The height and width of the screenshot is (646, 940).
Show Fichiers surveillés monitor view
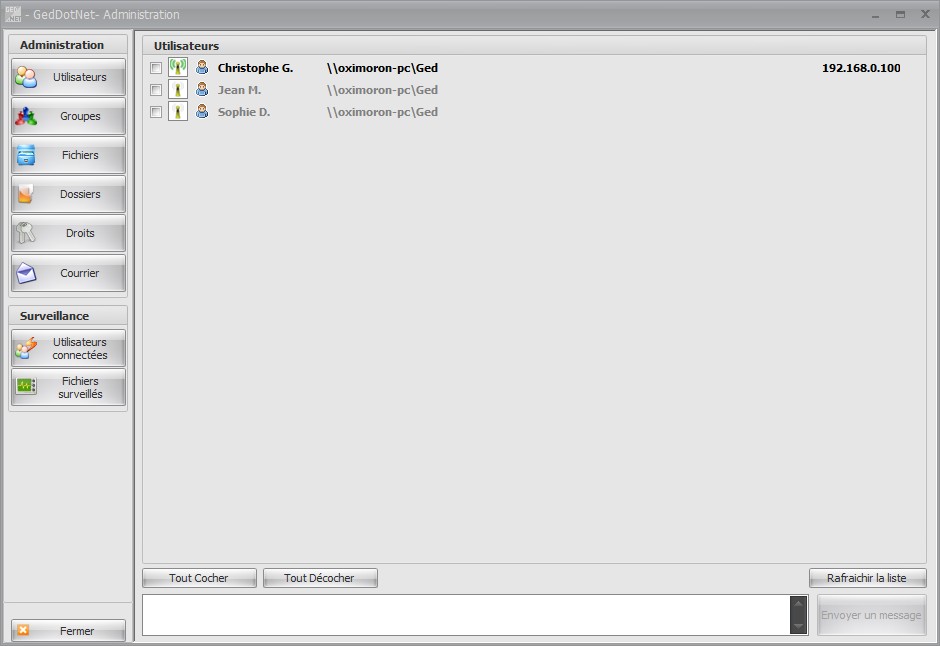68,387
